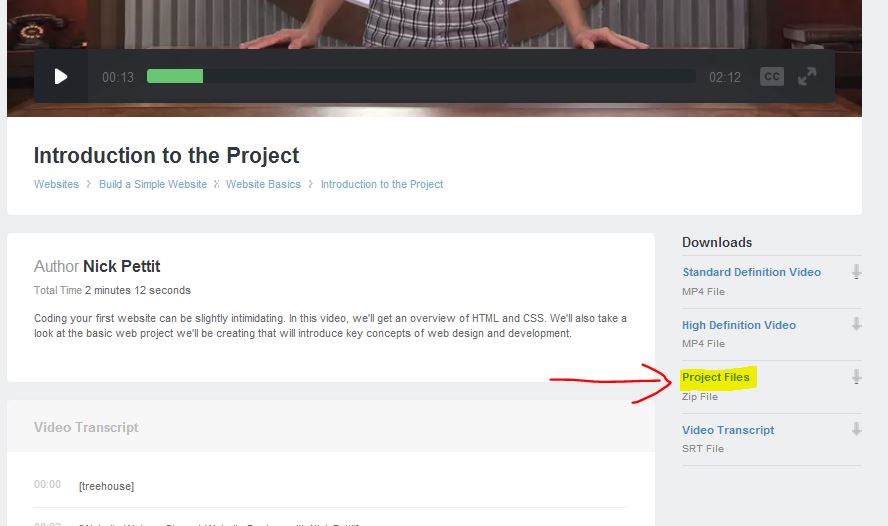Toggle closed captions with the CC button
888x526 pixels.
(x=772, y=76)
